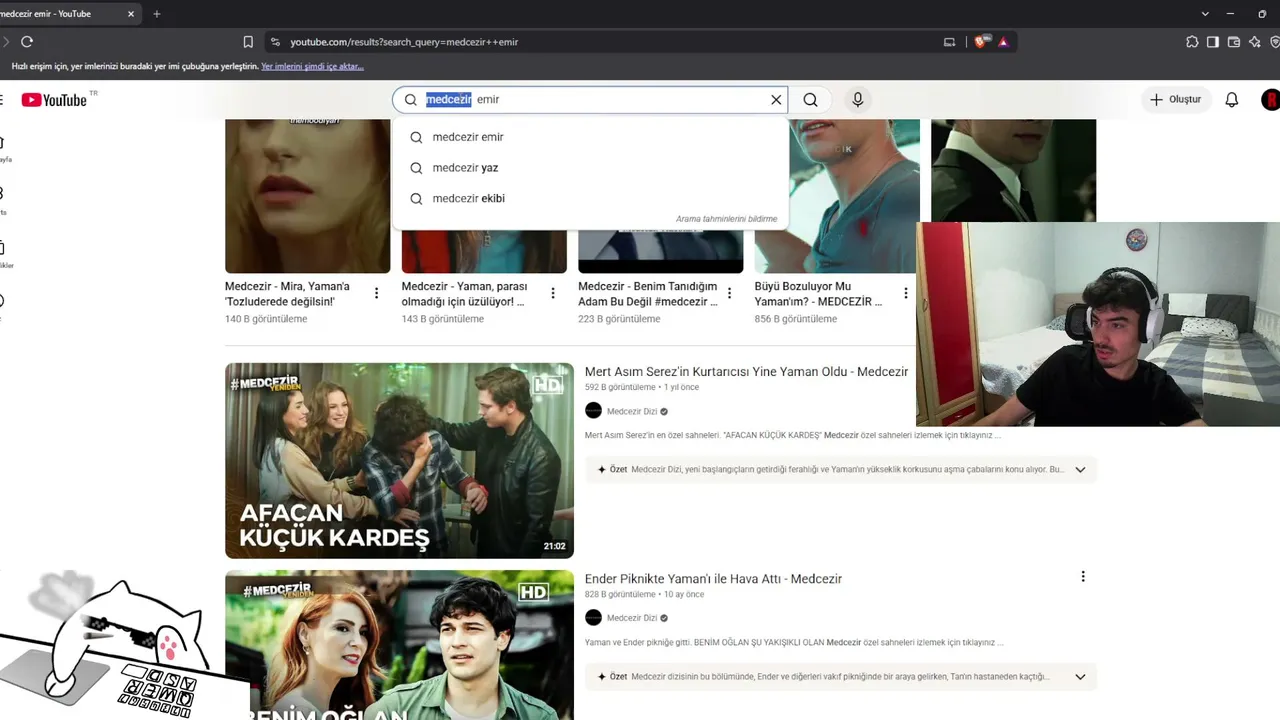The image size is (1280, 720).
Task: Open the tab search dropdown arrow
Action: point(1205,14)
